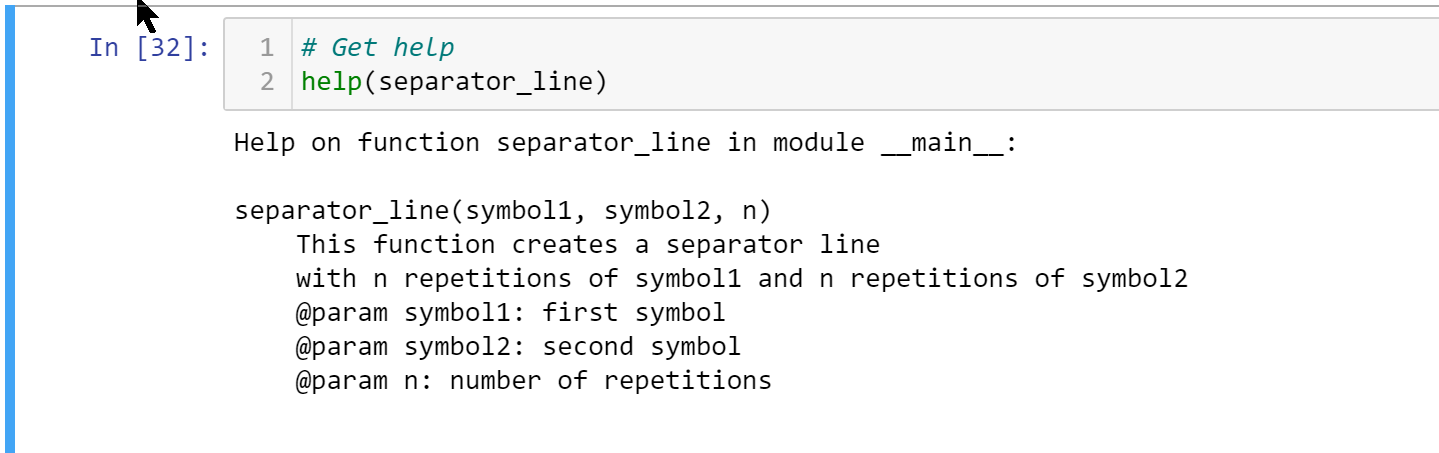Click 'symbol2' at the end of the repetitions line
This screenshot has width=1439, height=453.
(x=1135, y=279)
